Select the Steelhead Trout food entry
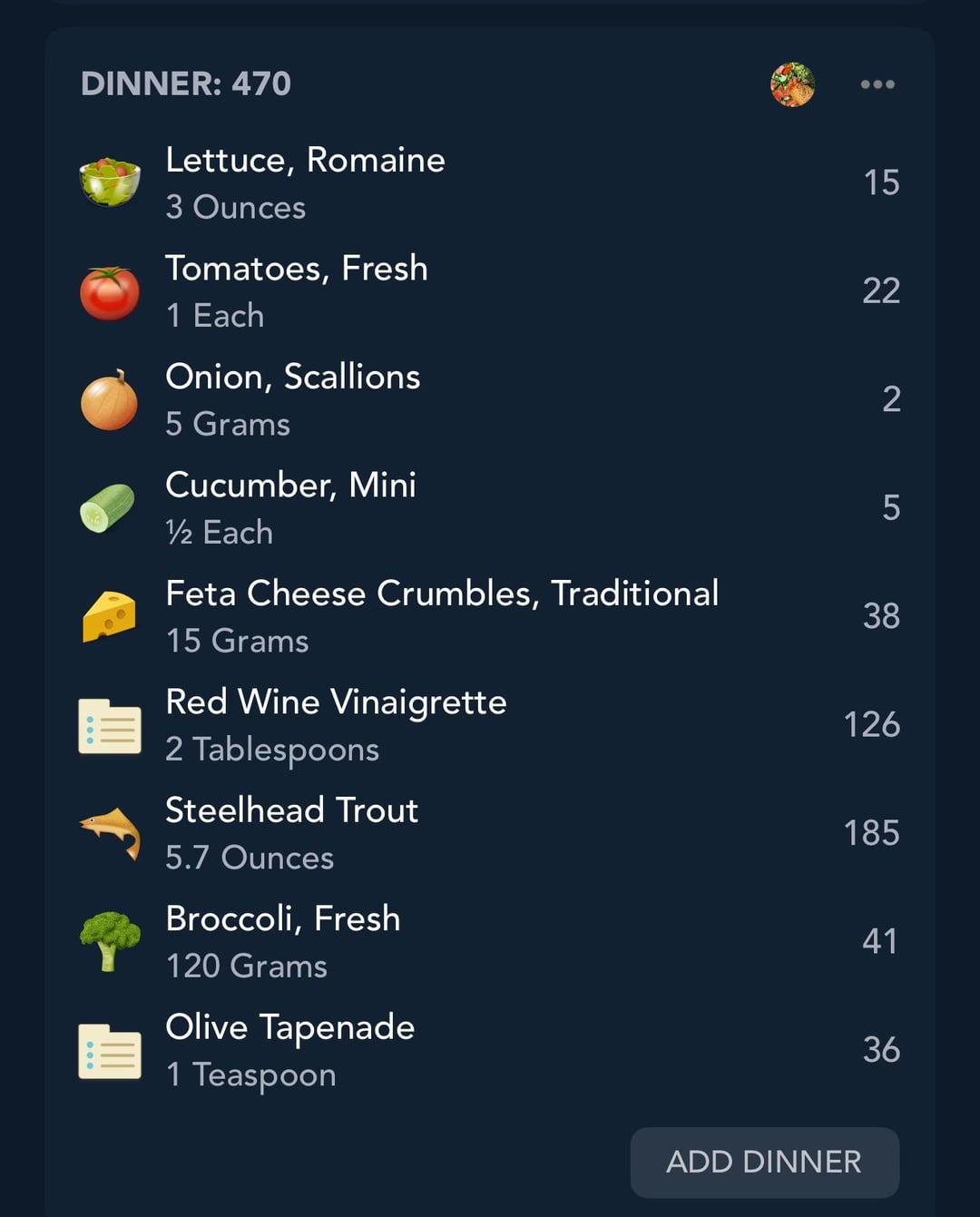This screenshot has height=1217, width=980. 490,833
